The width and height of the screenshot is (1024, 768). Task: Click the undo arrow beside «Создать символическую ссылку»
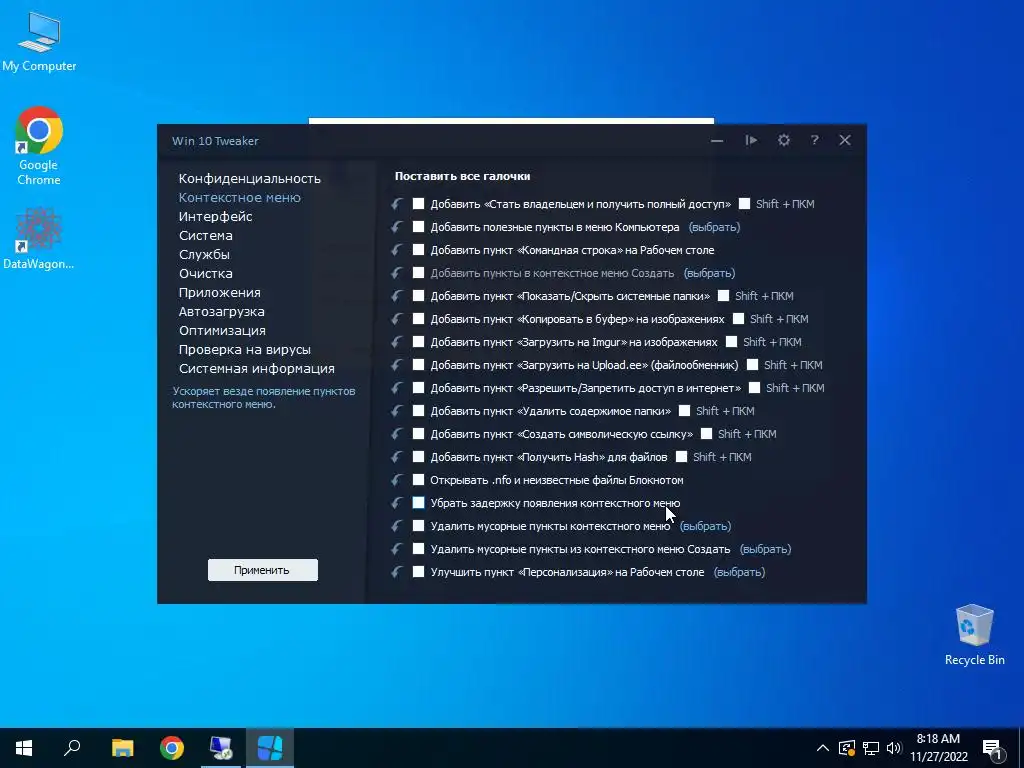tap(396, 434)
